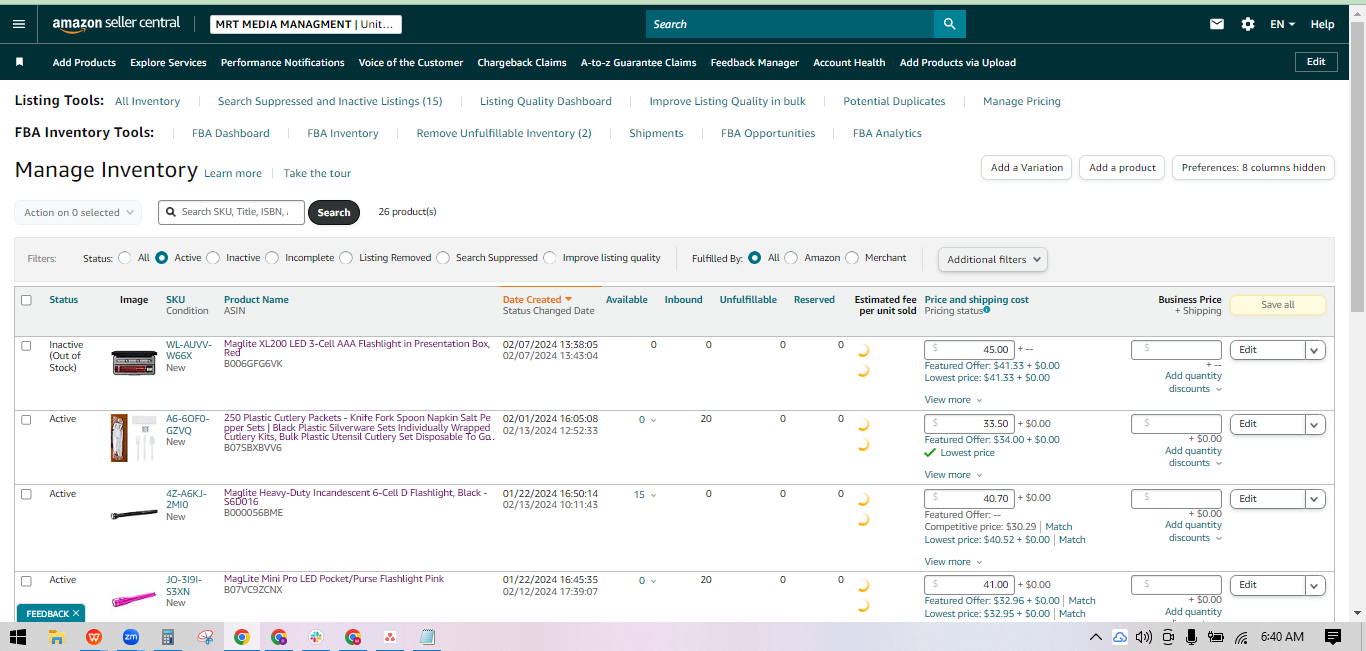Viewport: 1366px width, 651px height.
Task: Click the bookmark icon in navigation bar
Action: click(19, 62)
